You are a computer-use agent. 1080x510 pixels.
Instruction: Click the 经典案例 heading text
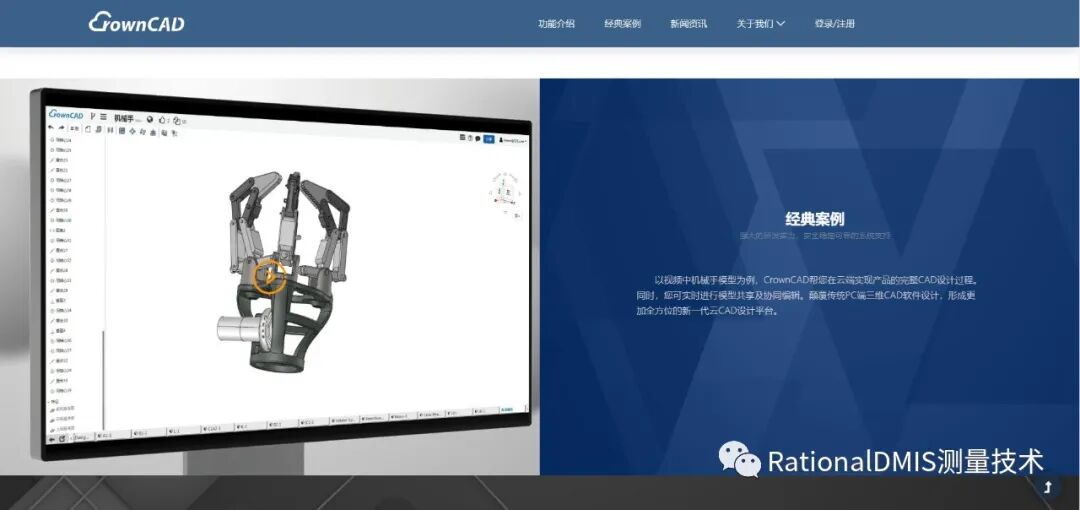point(815,219)
